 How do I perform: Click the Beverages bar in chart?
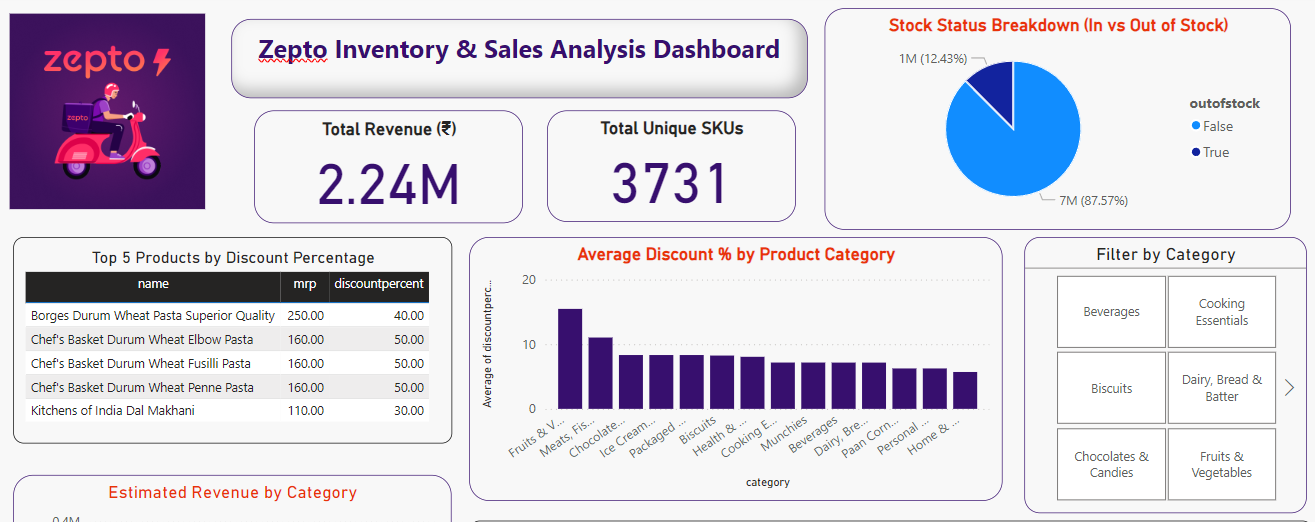[844, 386]
